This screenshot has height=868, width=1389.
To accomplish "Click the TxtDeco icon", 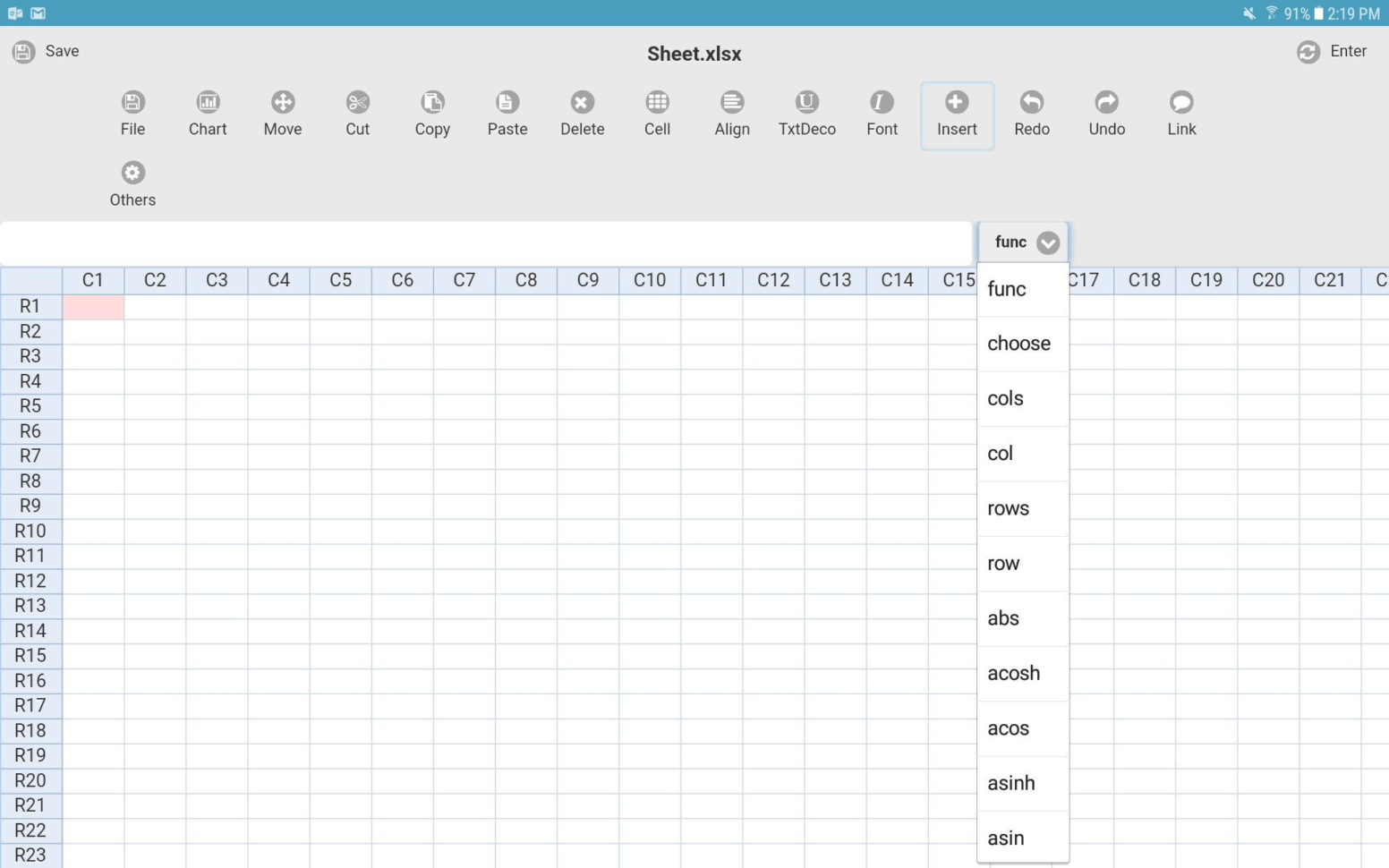I will click(x=806, y=112).
